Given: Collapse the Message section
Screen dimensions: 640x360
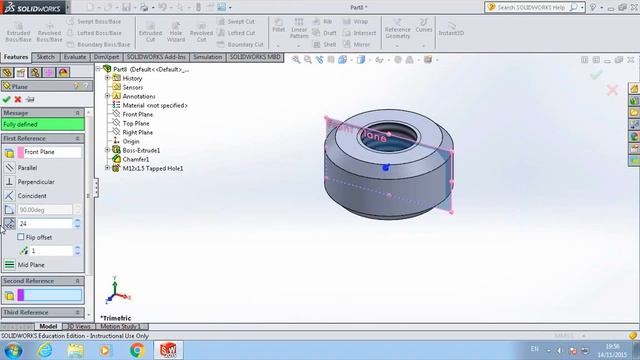Looking at the screenshot, I should click(x=78, y=113).
